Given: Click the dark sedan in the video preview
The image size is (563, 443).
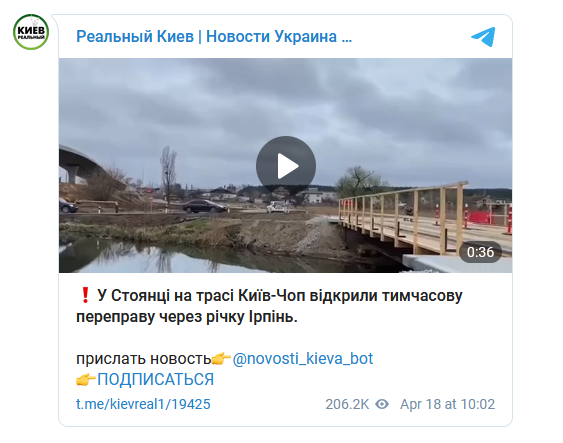Looking at the screenshot, I should 204,206.
